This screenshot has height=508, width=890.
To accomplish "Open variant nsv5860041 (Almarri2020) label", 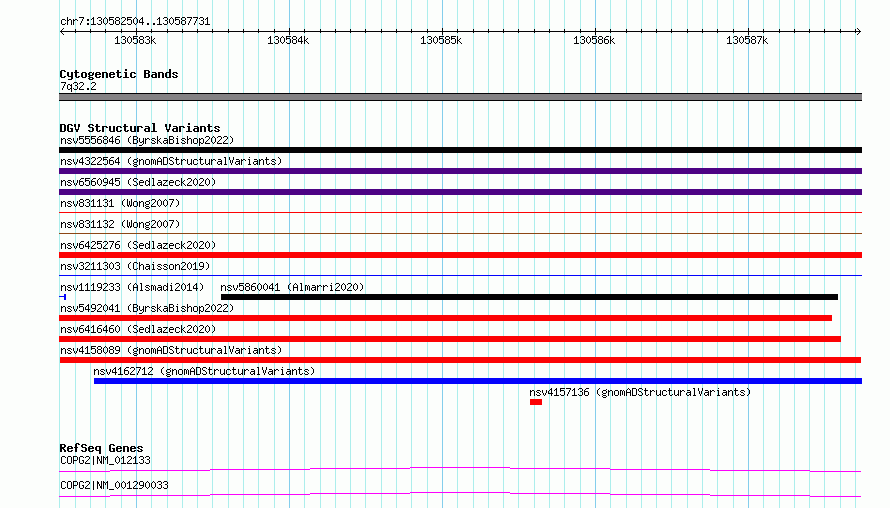I will [x=292, y=287].
